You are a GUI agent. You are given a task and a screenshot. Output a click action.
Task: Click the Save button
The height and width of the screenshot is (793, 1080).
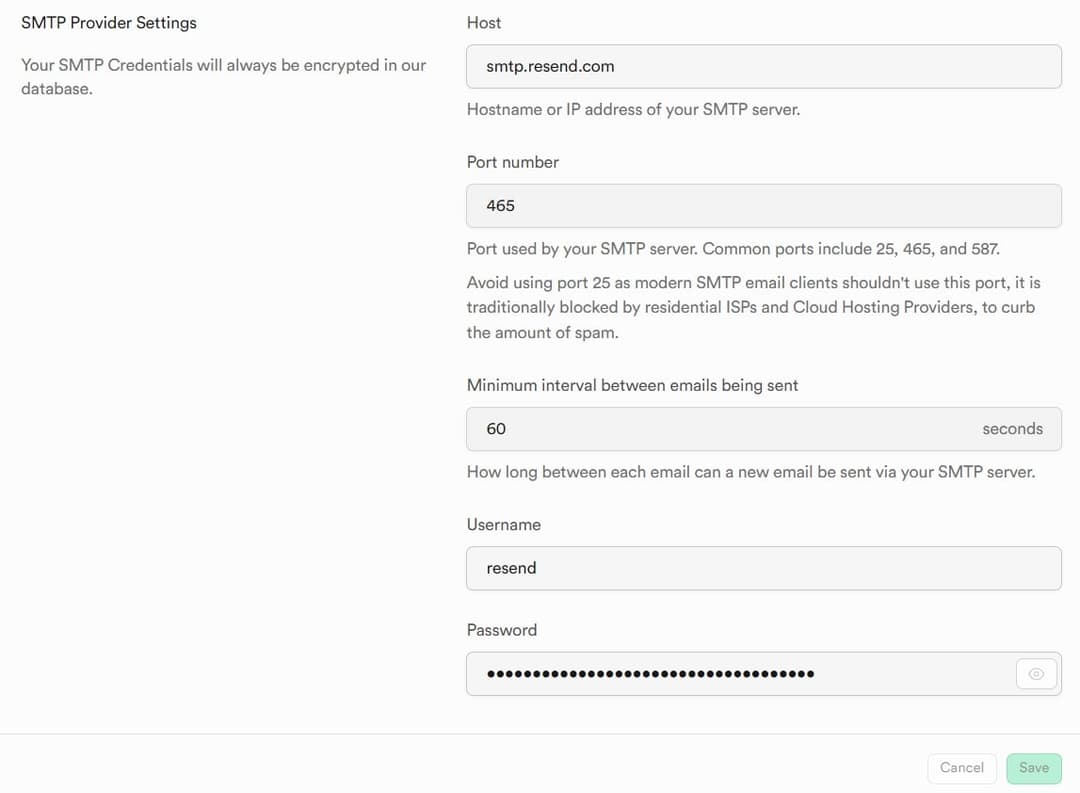1033,767
